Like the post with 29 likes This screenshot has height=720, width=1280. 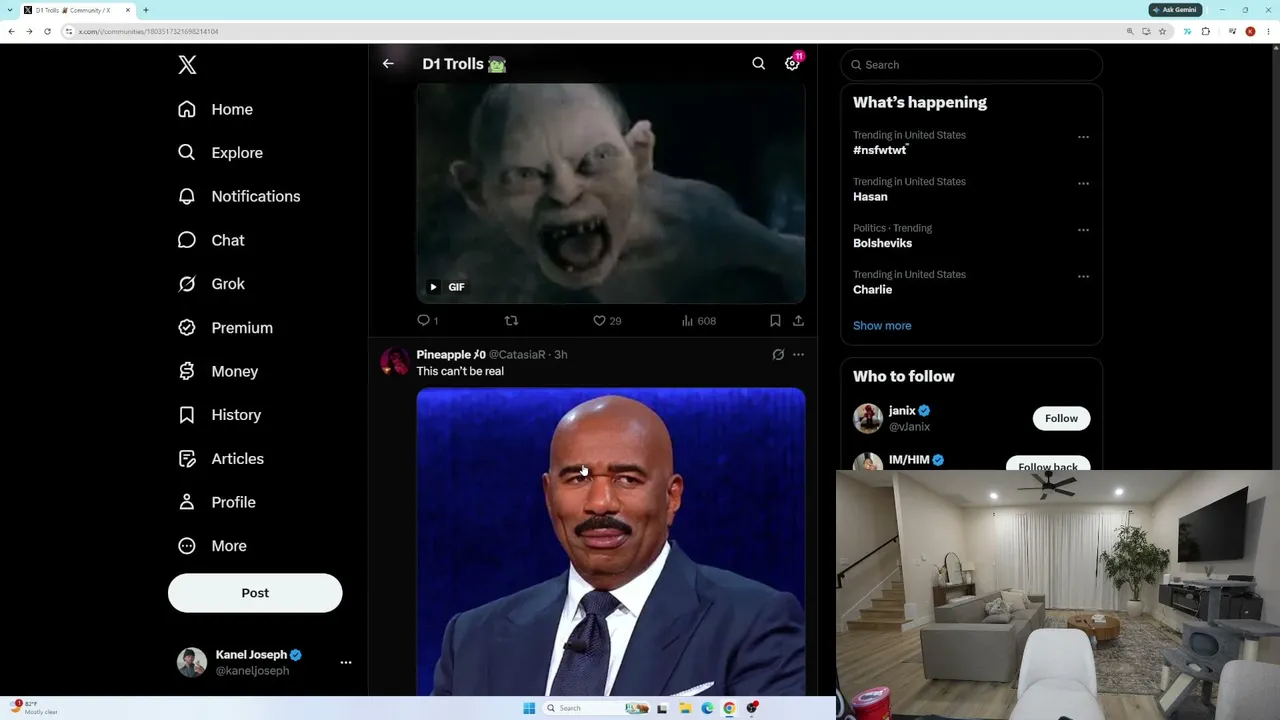tap(607, 321)
